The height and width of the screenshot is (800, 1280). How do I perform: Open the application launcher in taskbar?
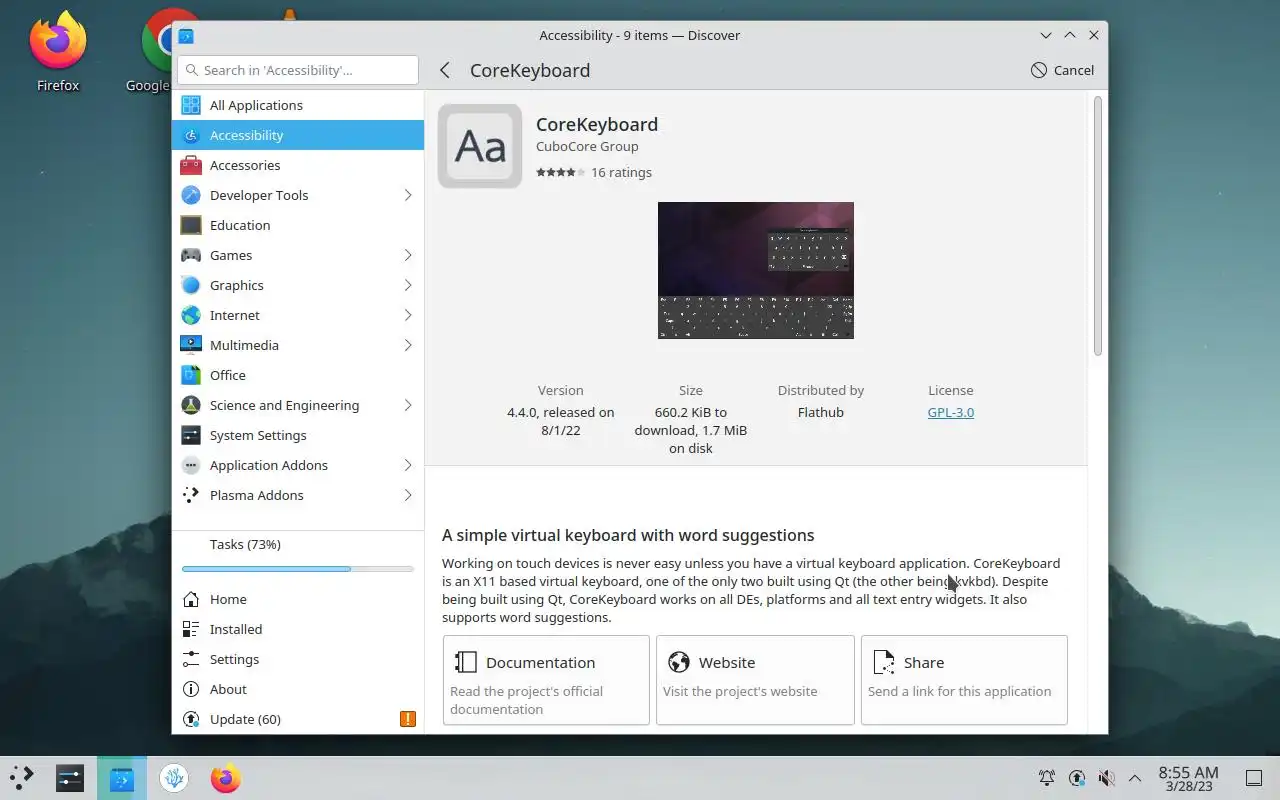point(22,778)
